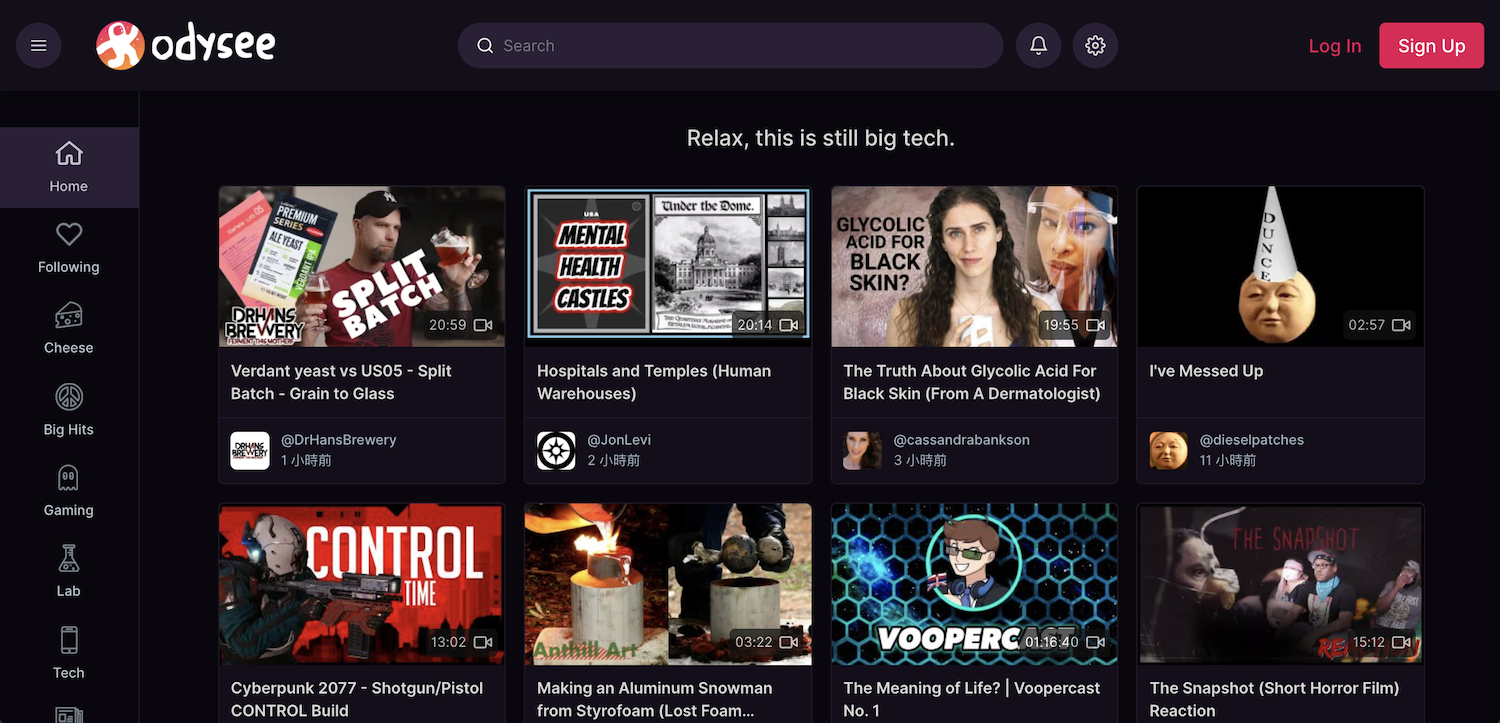This screenshot has width=1500, height=723.
Task: Open Following in the sidebar
Action: [x=69, y=249]
